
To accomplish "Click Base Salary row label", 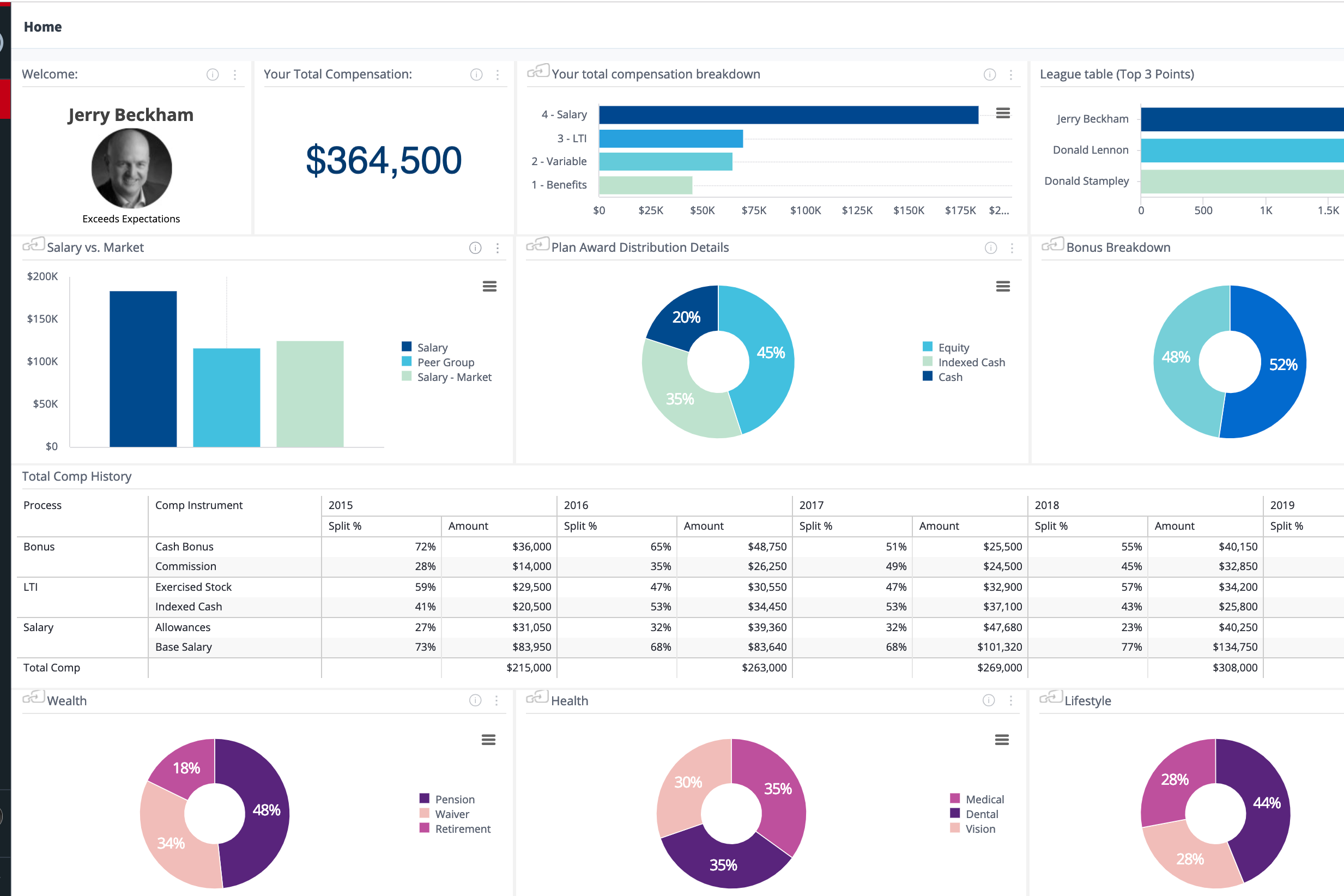I will (184, 647).
